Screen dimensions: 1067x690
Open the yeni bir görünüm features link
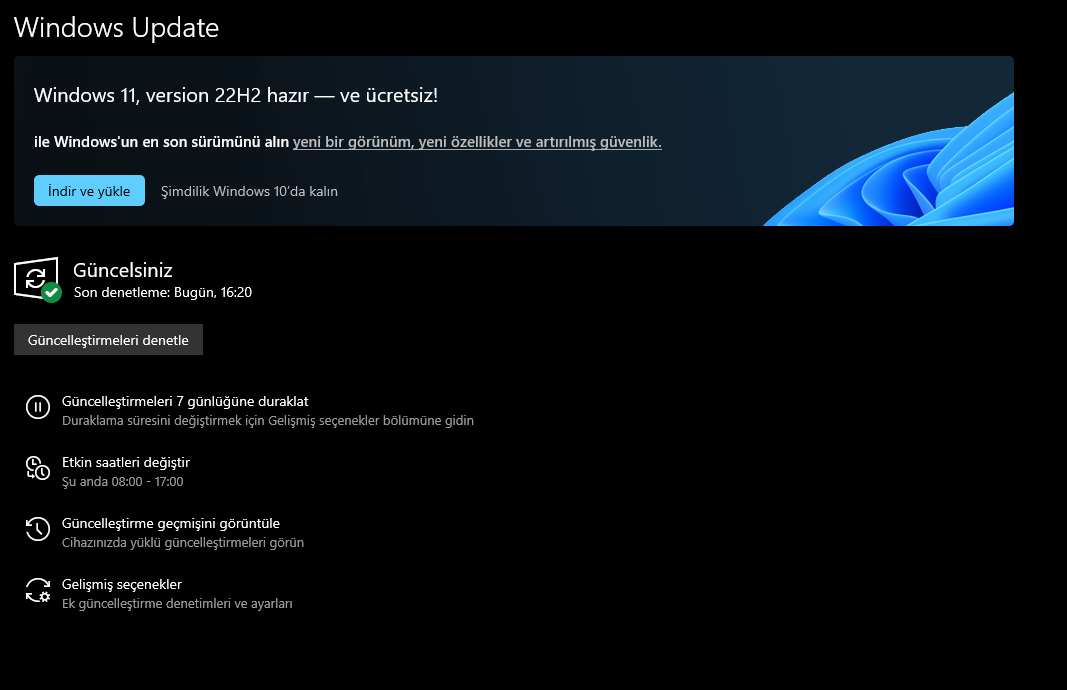tap(477, 142)
